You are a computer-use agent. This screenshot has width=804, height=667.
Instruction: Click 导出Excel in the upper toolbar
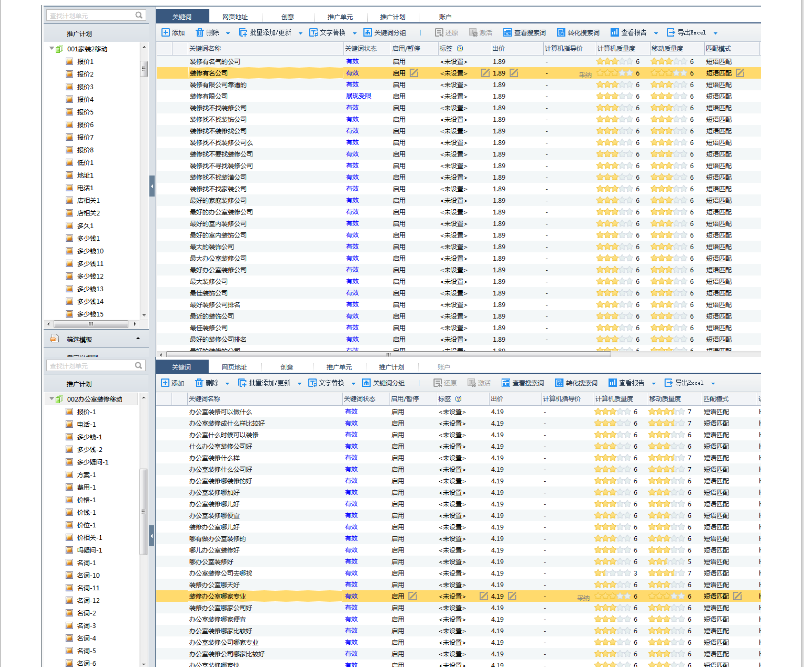[686, 33]
